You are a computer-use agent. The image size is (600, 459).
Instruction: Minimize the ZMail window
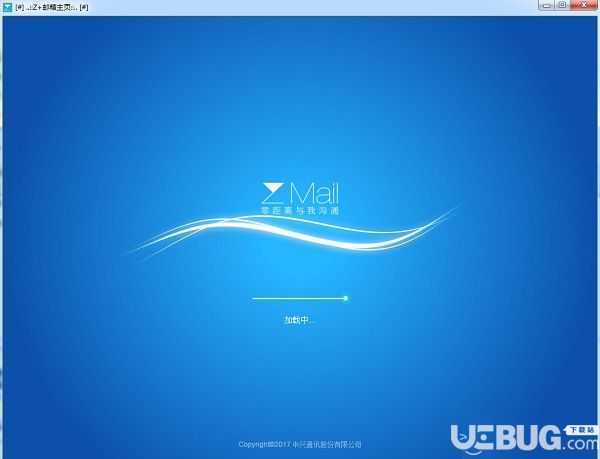pos(547,5)
